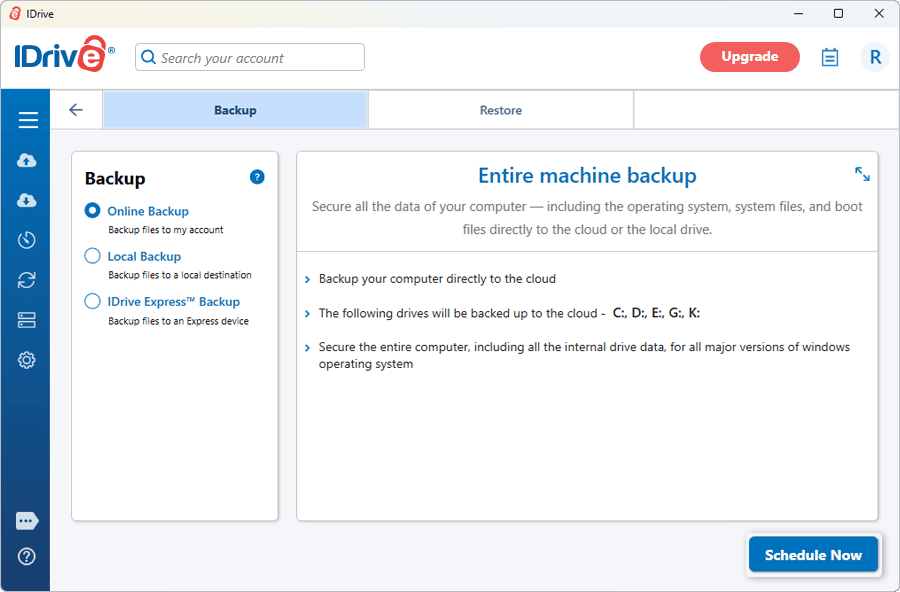
Task: Click the Upgrade button
Action: pyautogui.click(x=750, y=57)
